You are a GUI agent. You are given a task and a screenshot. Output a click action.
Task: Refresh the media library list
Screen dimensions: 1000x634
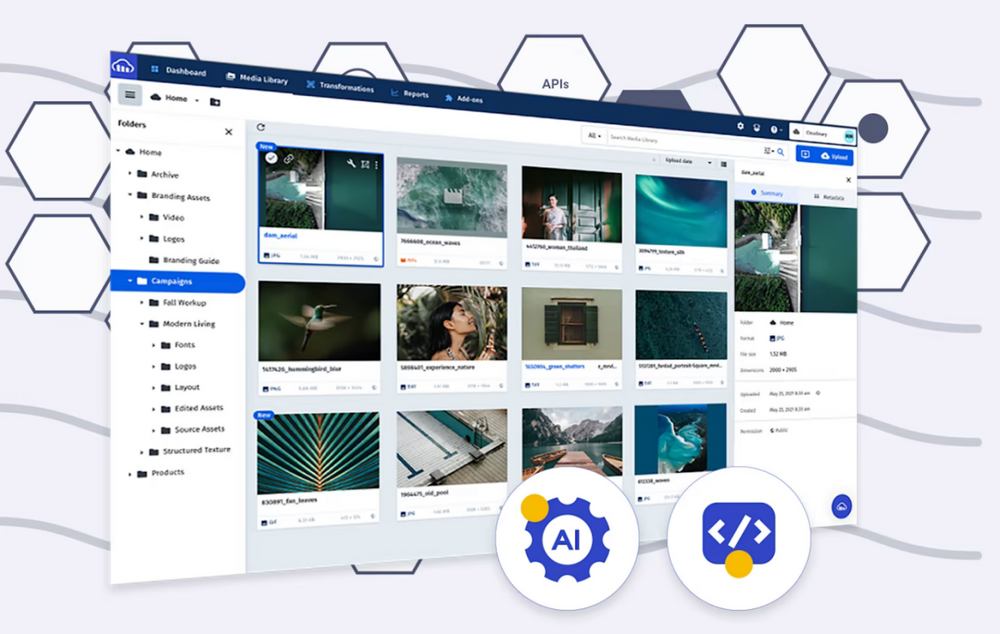click(261, 127)
